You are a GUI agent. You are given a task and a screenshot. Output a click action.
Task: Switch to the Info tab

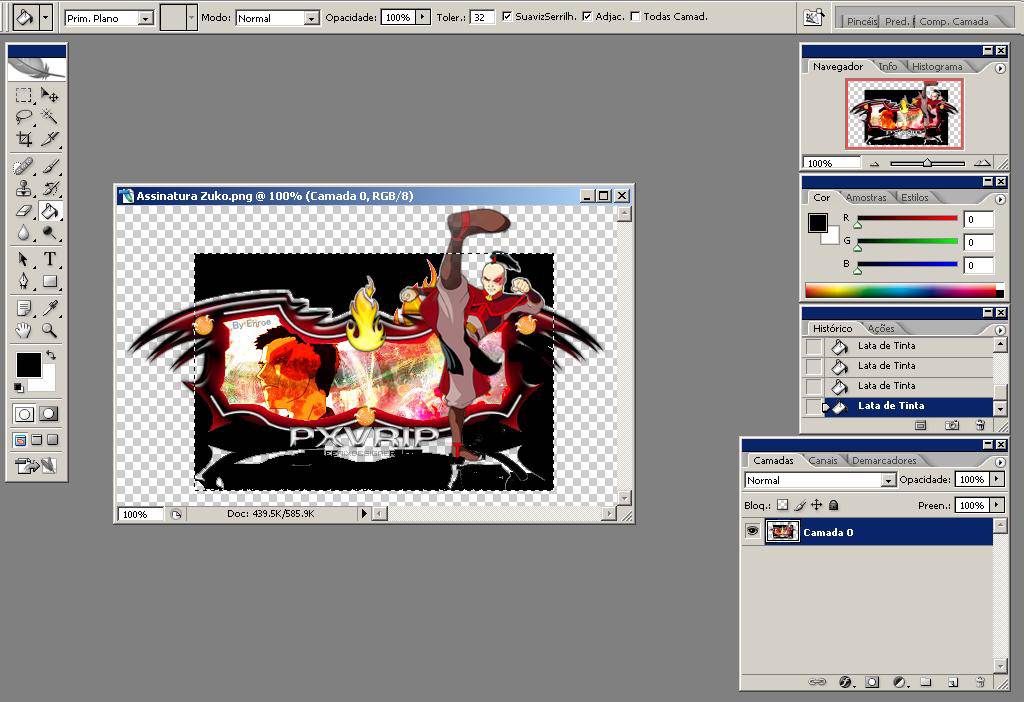point(888,67)
